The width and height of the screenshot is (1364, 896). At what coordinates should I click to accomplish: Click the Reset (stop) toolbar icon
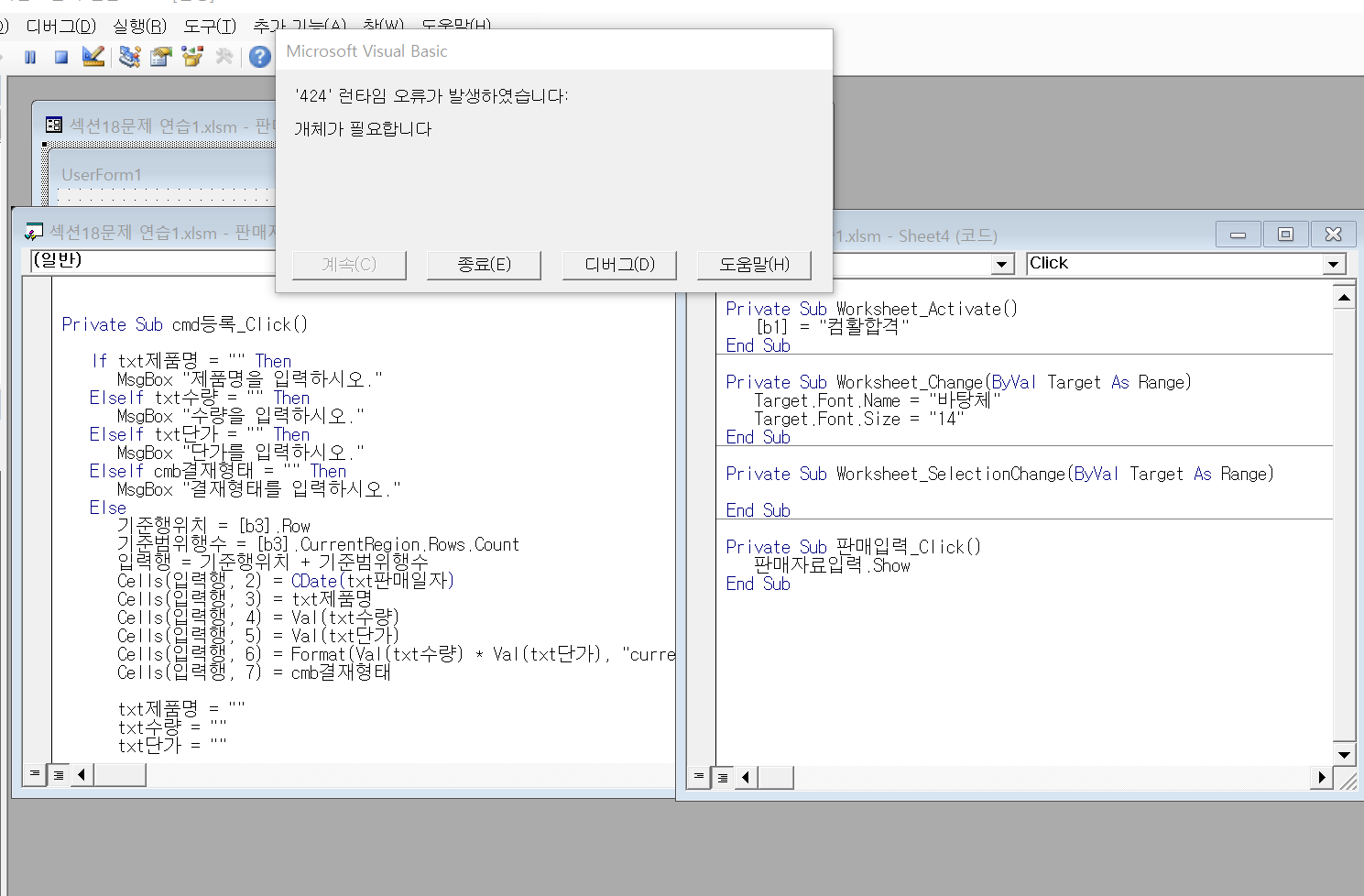coord(61,57)
